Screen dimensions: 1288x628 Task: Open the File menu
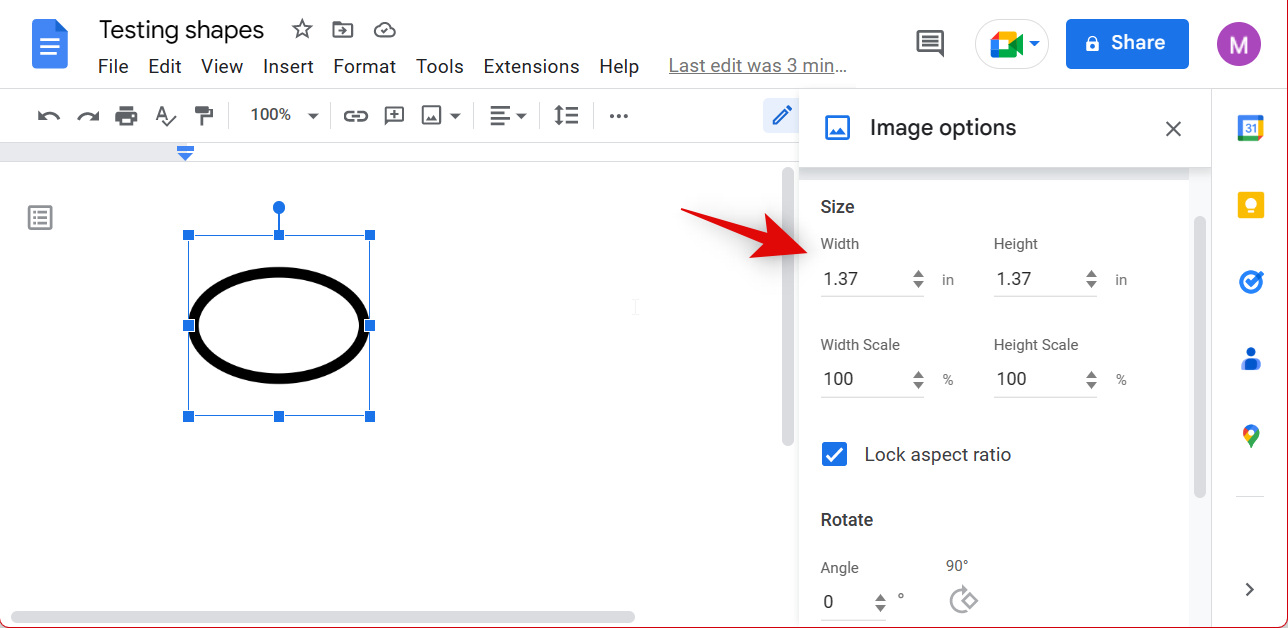click(x=113, y=67)
